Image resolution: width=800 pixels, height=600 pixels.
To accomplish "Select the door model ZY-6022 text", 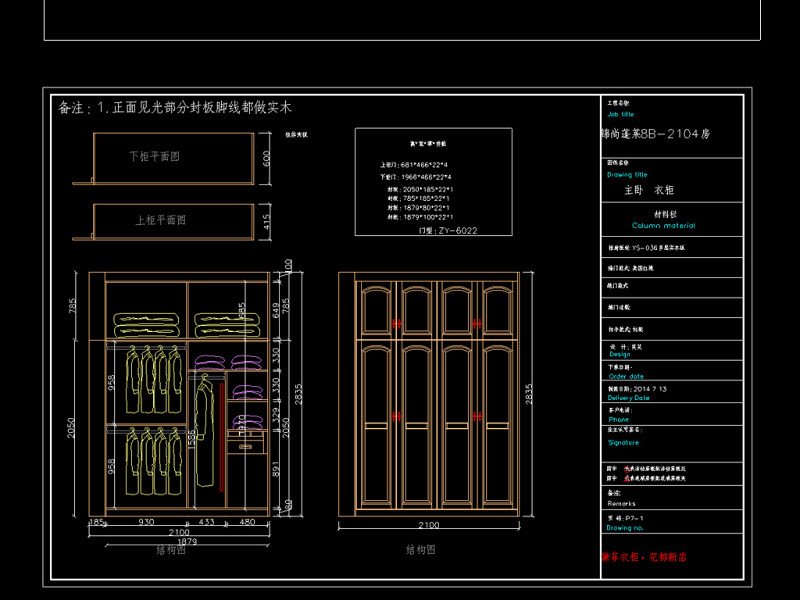I will [x=448, y=231].
